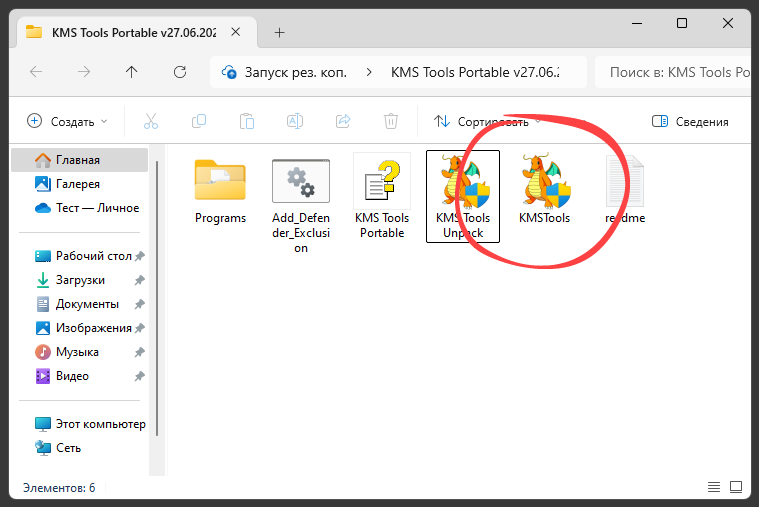This screenshot has height=507, width=759.
Task: Switch to large icons view in status bar
Action: [x=736, y=488]
